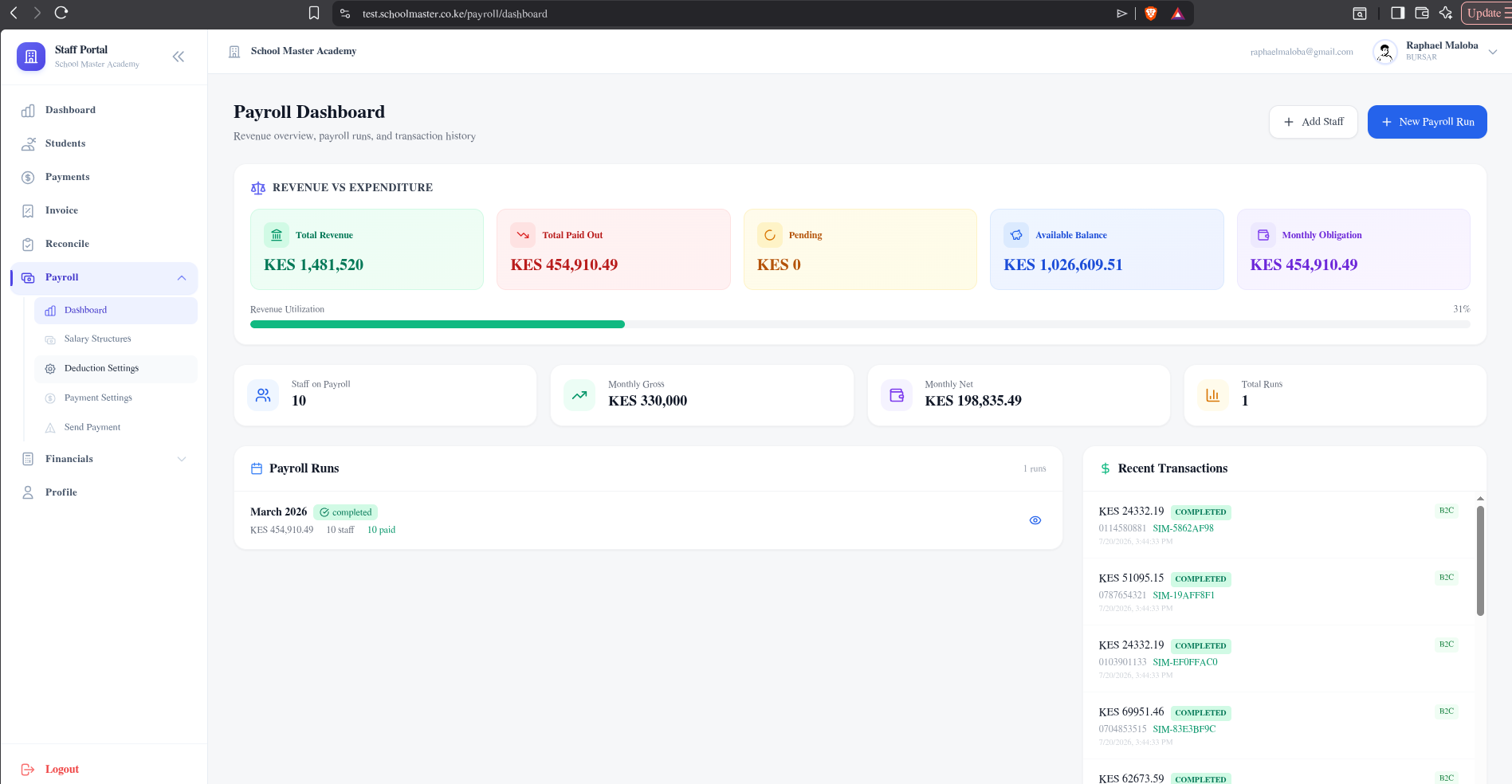Screen dimensions: 1512x784
Task: Click the Logout link
Action: coord(62,770)
